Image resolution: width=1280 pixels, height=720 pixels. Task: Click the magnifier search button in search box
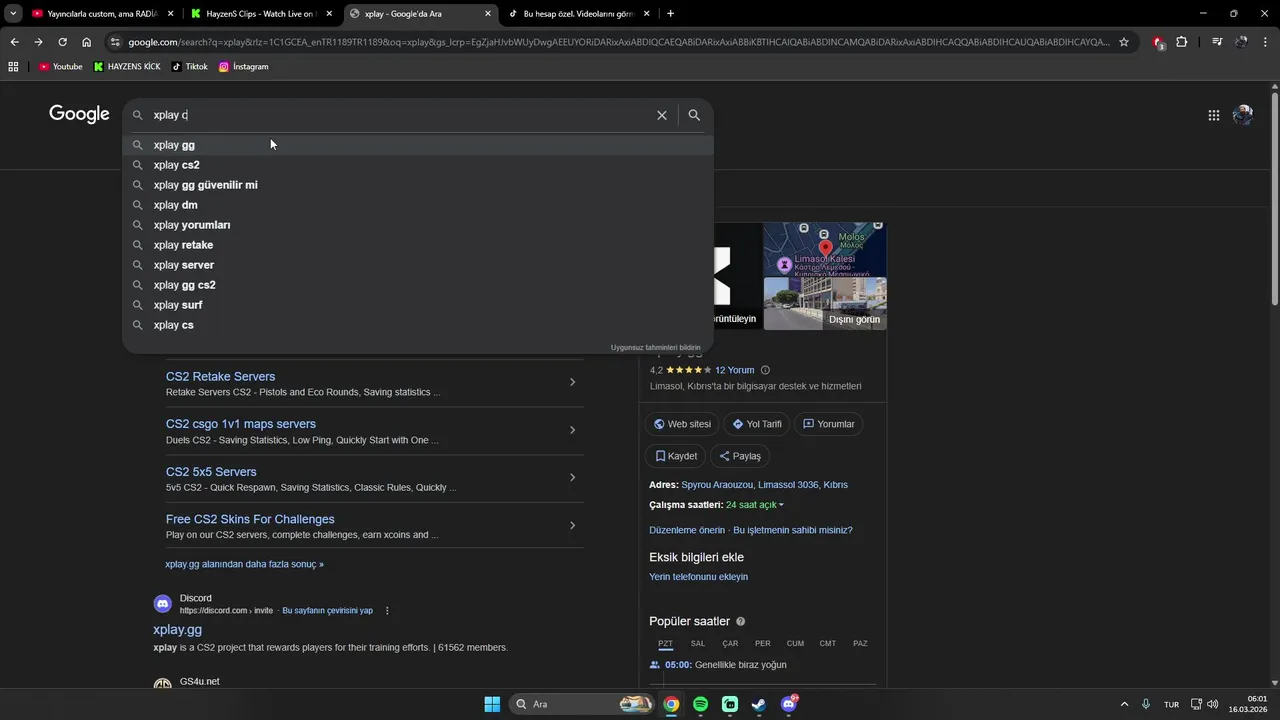[x=694, y=115]
